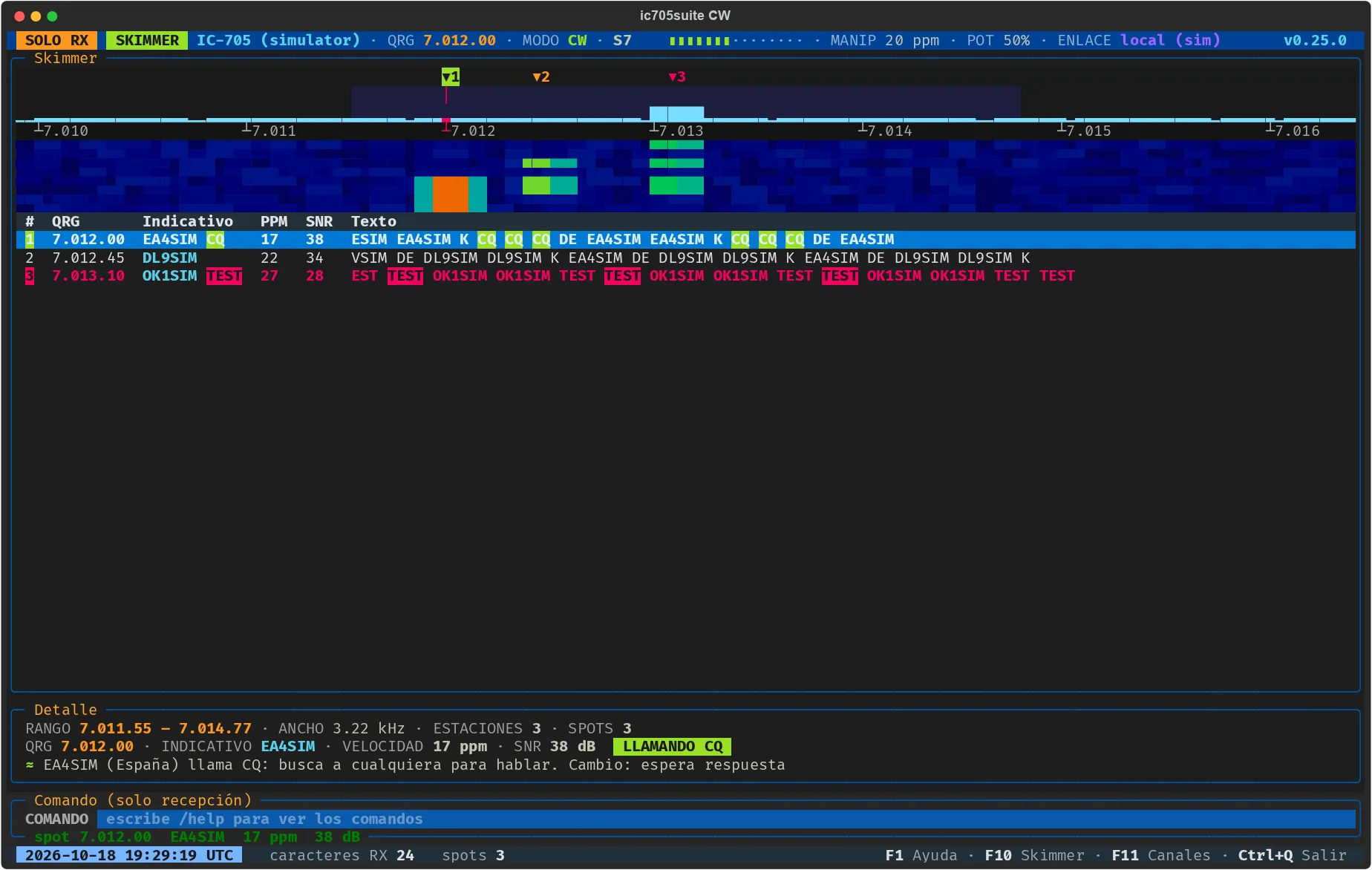The image size is (1372, 870).
Task: Click station marker ▾1 on the spectrum
Action: pyautogui.click(x=451, y=76)
